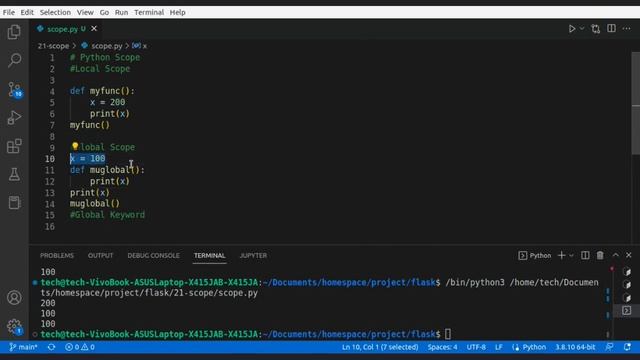Viewport: 640px width, 360px height.
Task: Click the 21-scope breadcrumb folder
Action: tap(53, 46)
